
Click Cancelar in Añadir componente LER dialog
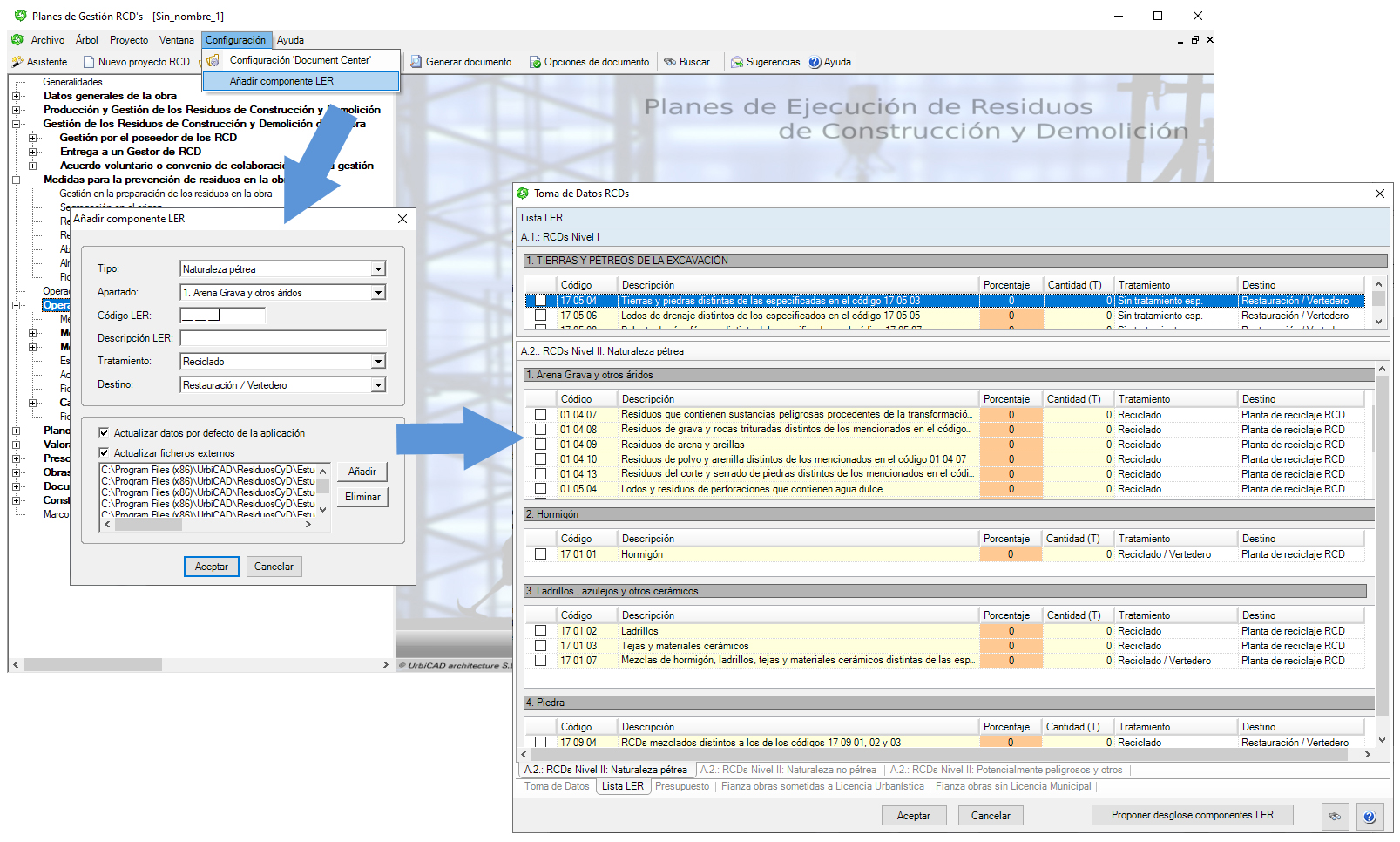pos(274,567)
